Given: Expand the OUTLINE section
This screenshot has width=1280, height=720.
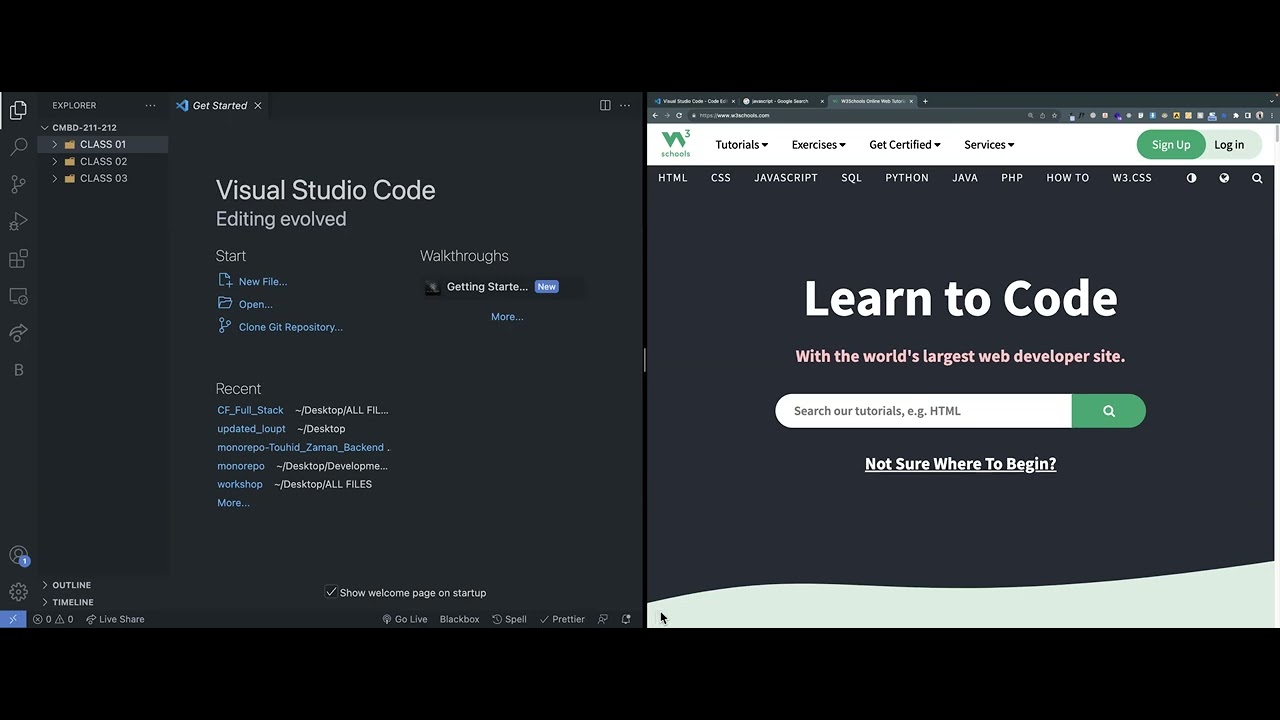Looking at the screenshot, I should [71, 585].
